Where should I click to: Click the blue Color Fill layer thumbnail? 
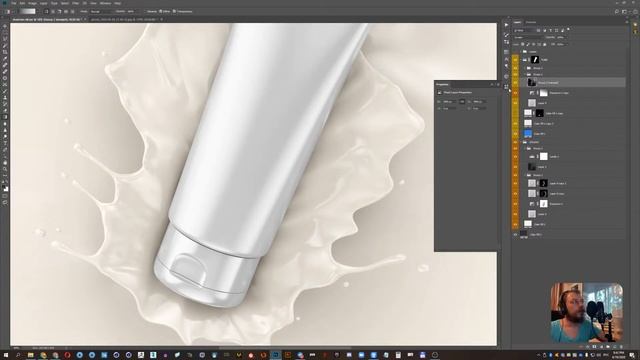528,133
